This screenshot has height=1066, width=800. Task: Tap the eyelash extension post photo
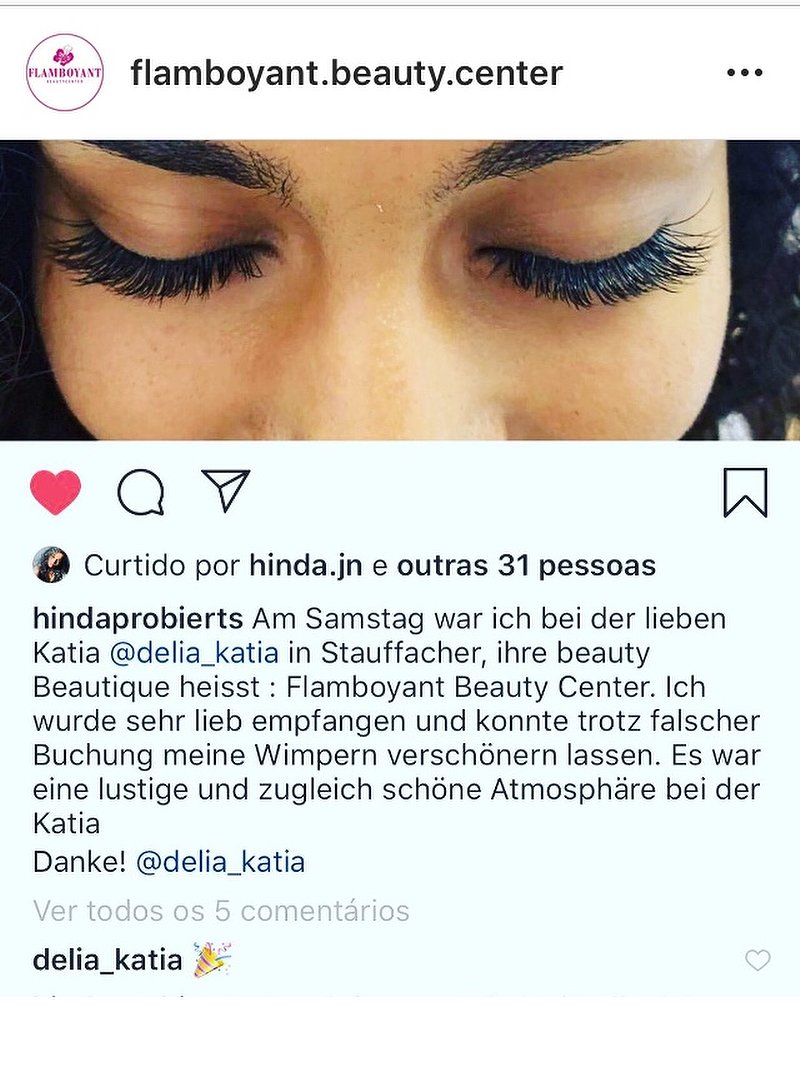pyautogui.click(x=400, y=290)
